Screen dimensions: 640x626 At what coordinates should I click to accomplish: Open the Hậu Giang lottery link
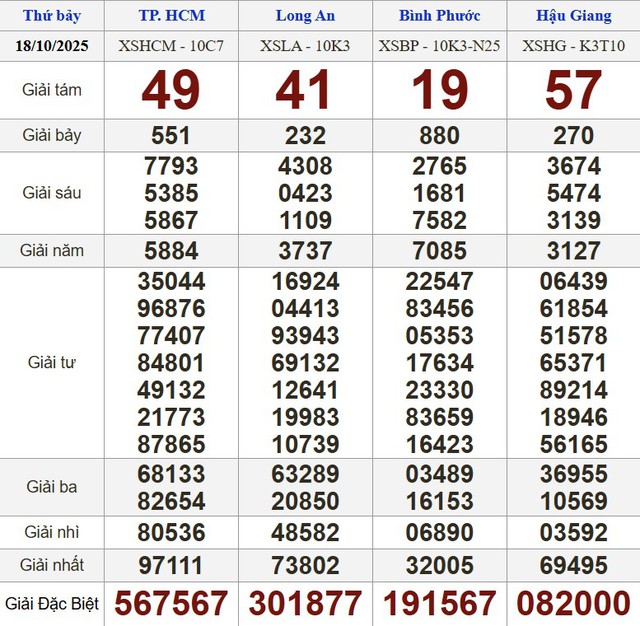point(573,16)
